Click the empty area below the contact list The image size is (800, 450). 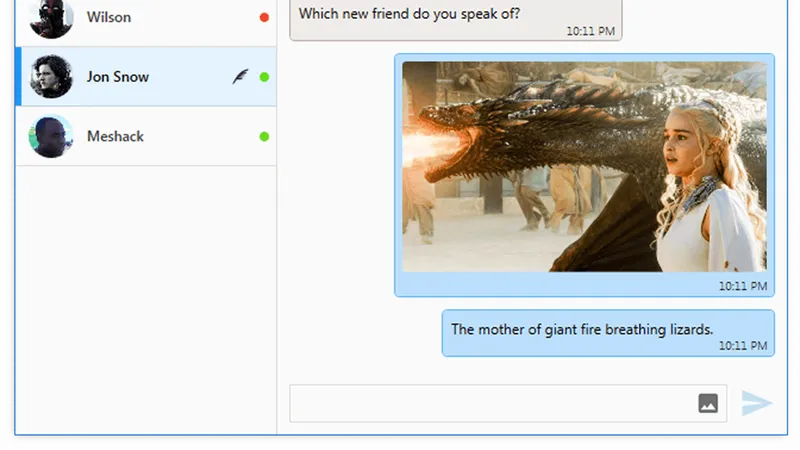pyautogui.click(x=146, y=300)
